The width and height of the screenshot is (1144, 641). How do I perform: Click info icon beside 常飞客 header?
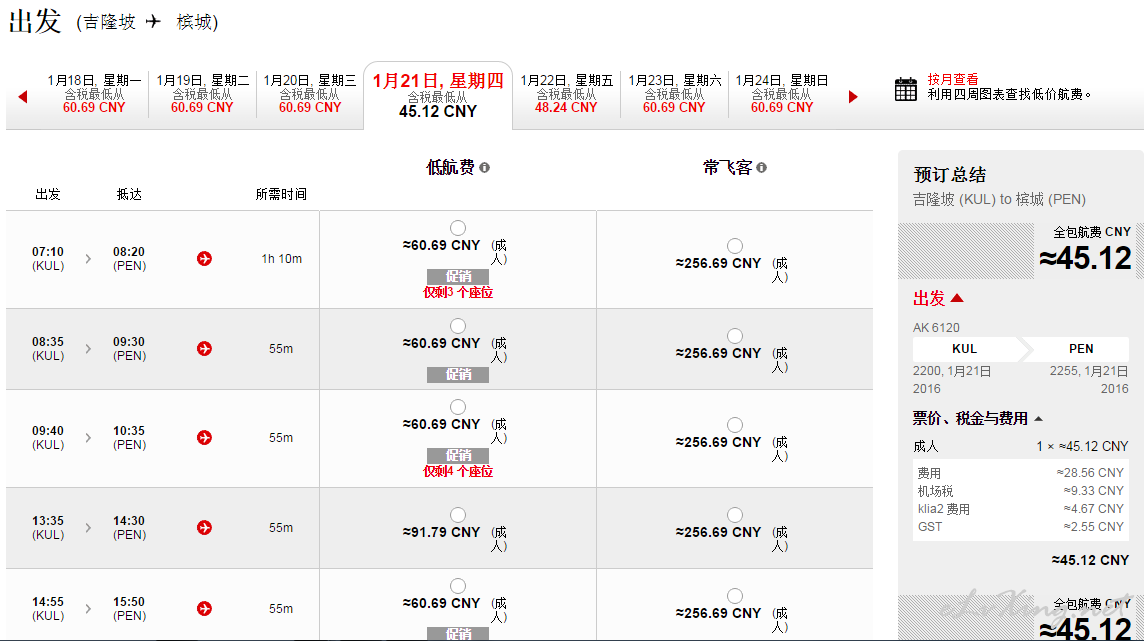coord(761,168)
